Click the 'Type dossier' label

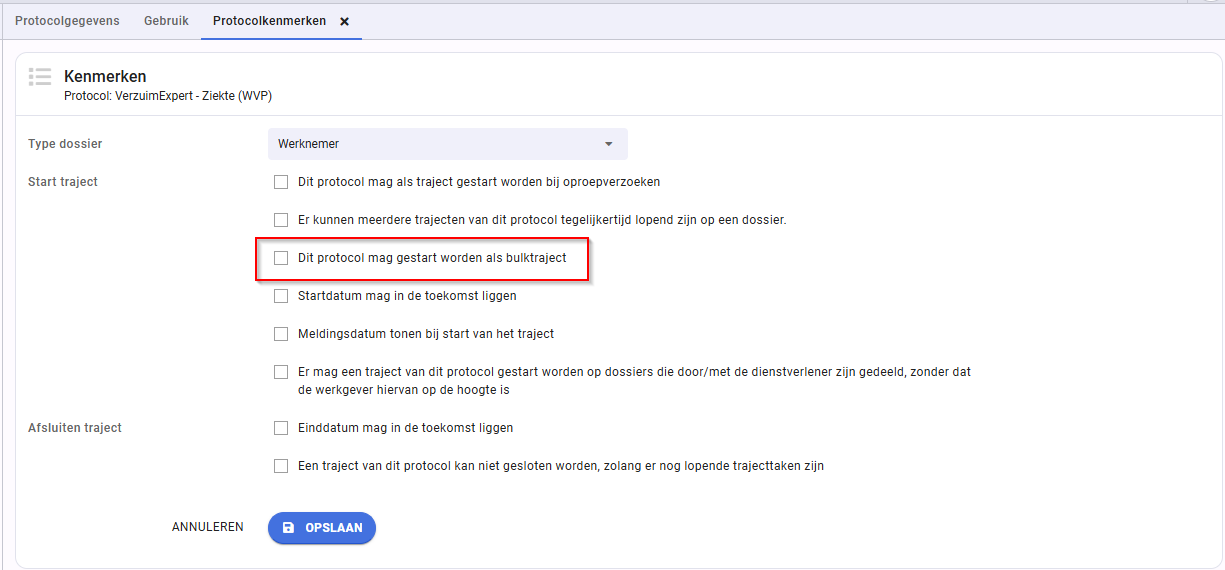pyautogui.click(x=65, y=144)
